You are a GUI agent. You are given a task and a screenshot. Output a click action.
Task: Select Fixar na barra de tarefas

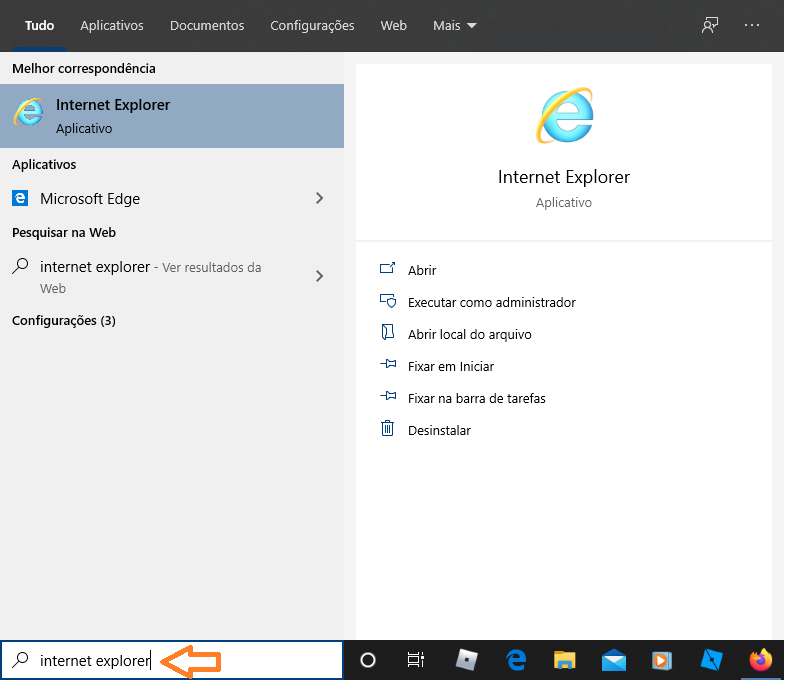point(476,398)
